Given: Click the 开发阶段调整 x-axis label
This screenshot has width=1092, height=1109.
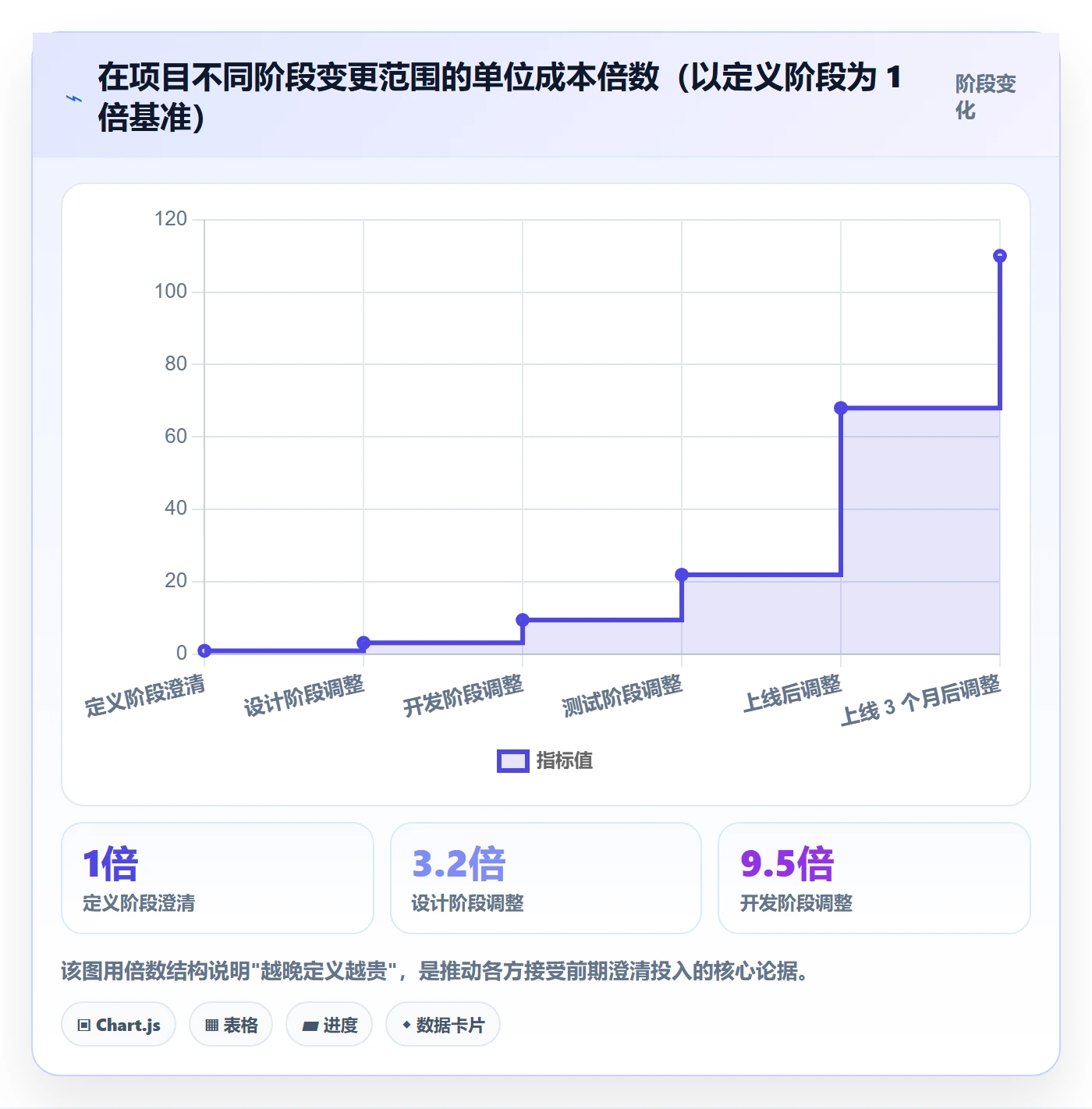Looking at the screenshot, I should (463, 696).
